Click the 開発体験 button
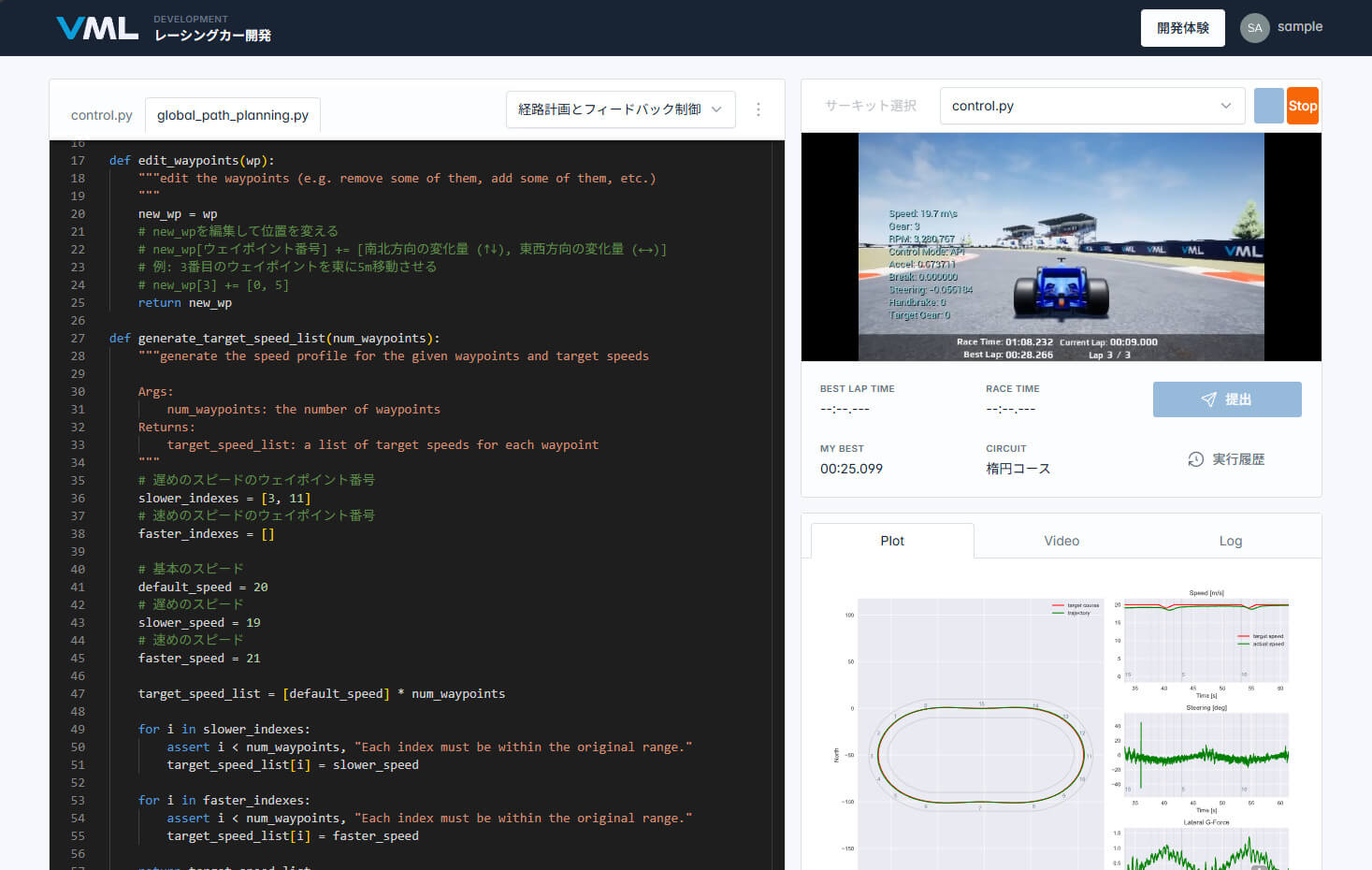 (1182, 27)
